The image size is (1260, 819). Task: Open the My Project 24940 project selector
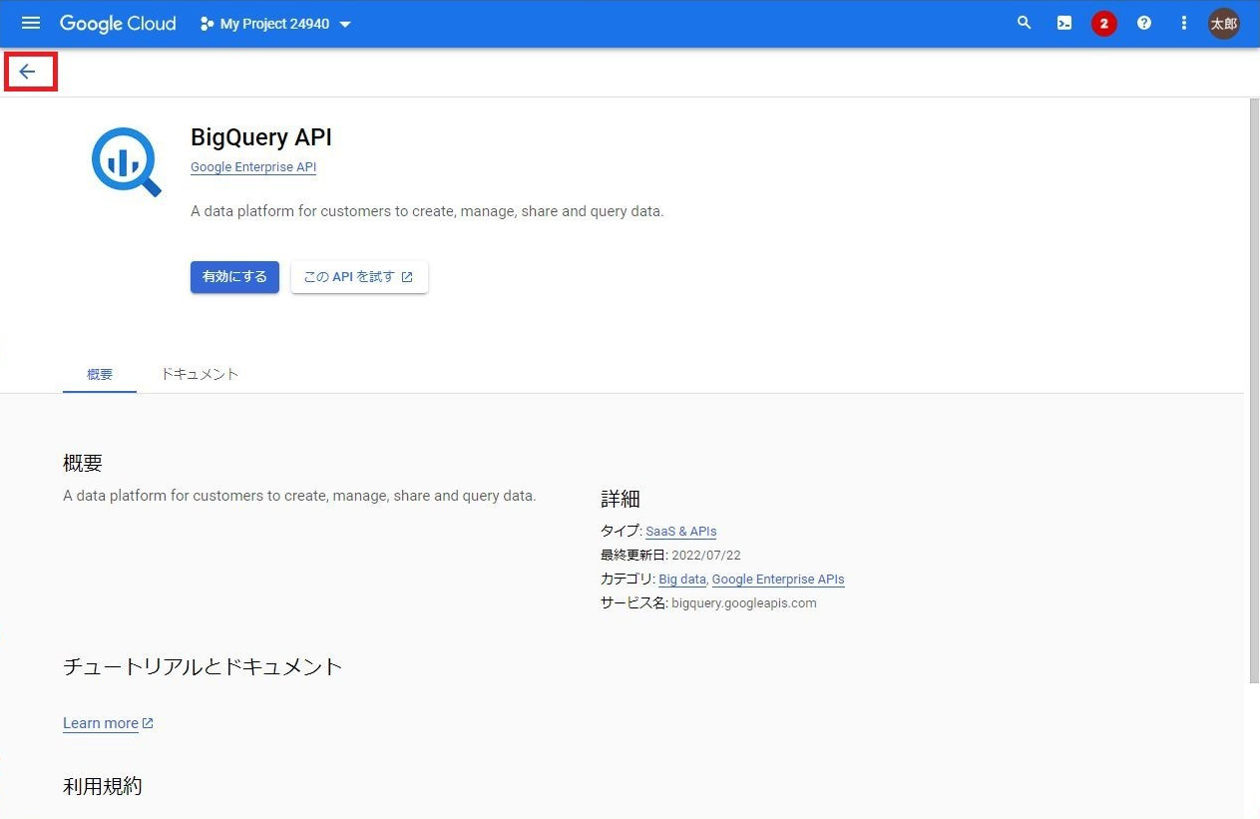coord(276,24)
